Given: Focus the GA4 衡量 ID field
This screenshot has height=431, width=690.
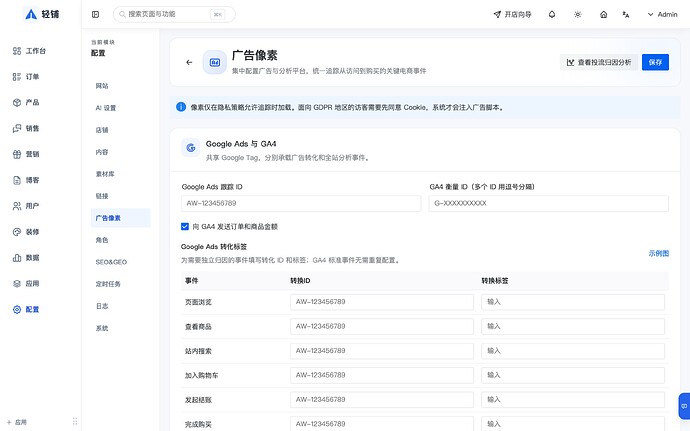Looking at the screenshot, I should pyautogui.click(x=549, y=203).
